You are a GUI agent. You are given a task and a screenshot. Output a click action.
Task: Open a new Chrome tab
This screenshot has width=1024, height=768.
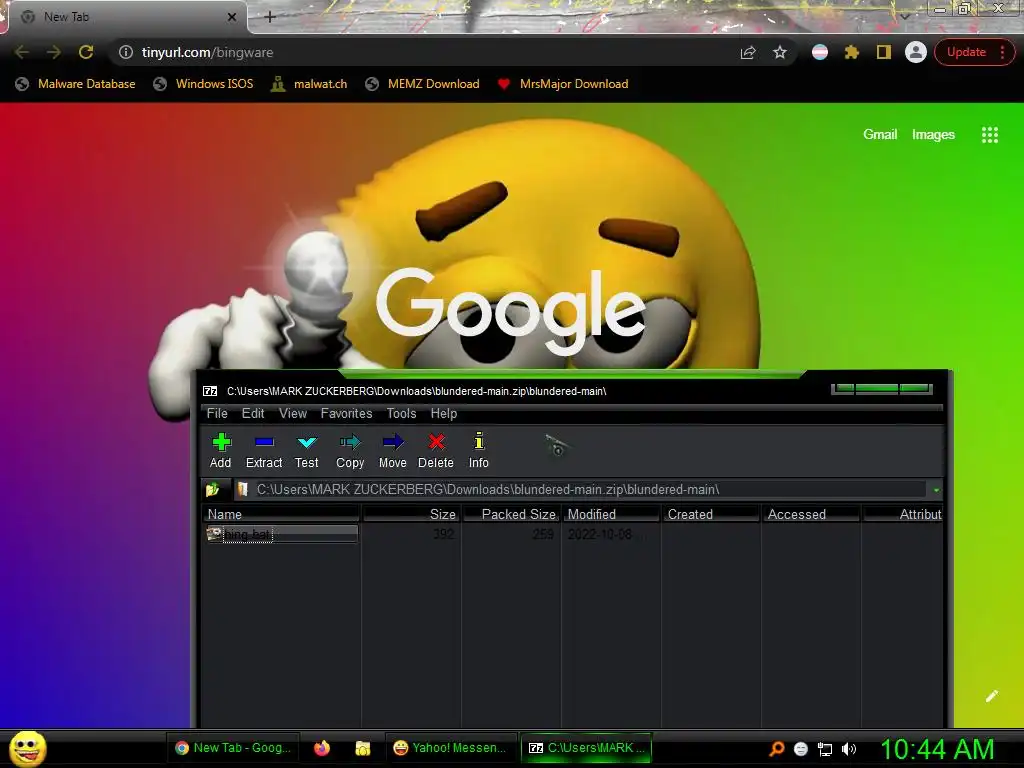point(270,18)
